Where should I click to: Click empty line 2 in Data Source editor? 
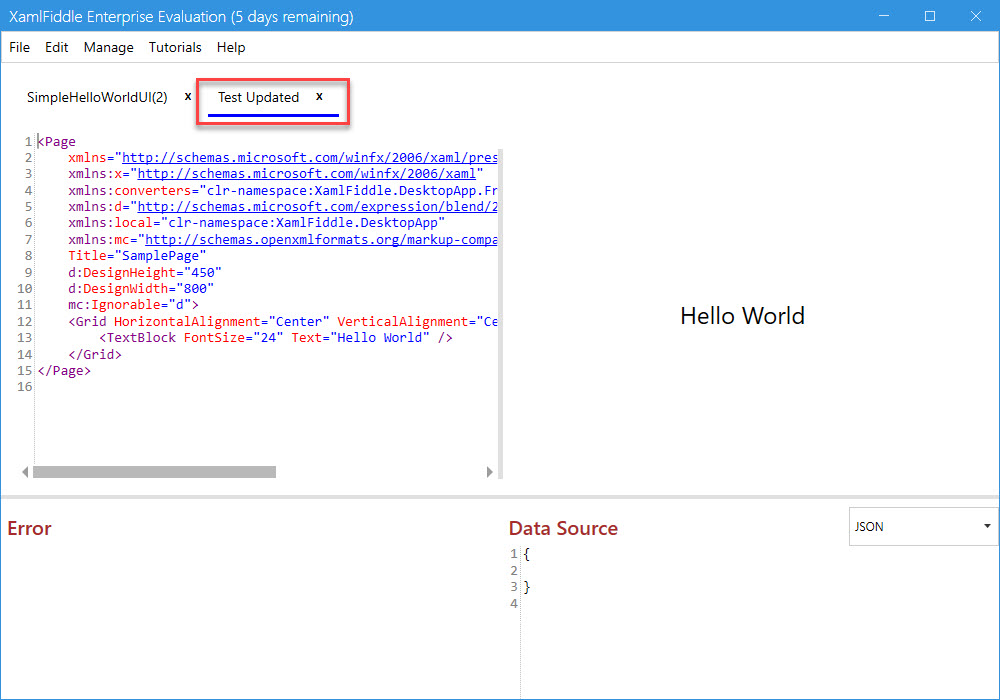click(x=759, y=570)
